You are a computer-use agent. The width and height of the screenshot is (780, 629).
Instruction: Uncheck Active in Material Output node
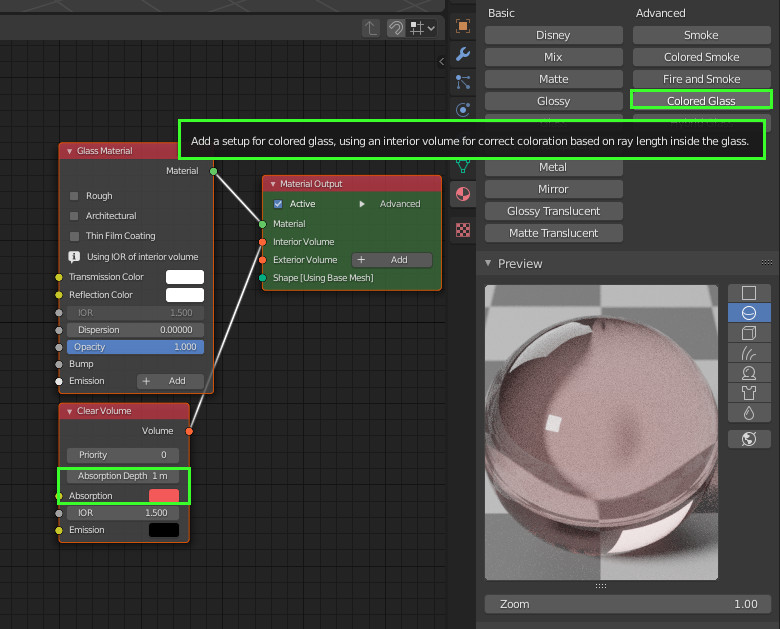point(278,204)
